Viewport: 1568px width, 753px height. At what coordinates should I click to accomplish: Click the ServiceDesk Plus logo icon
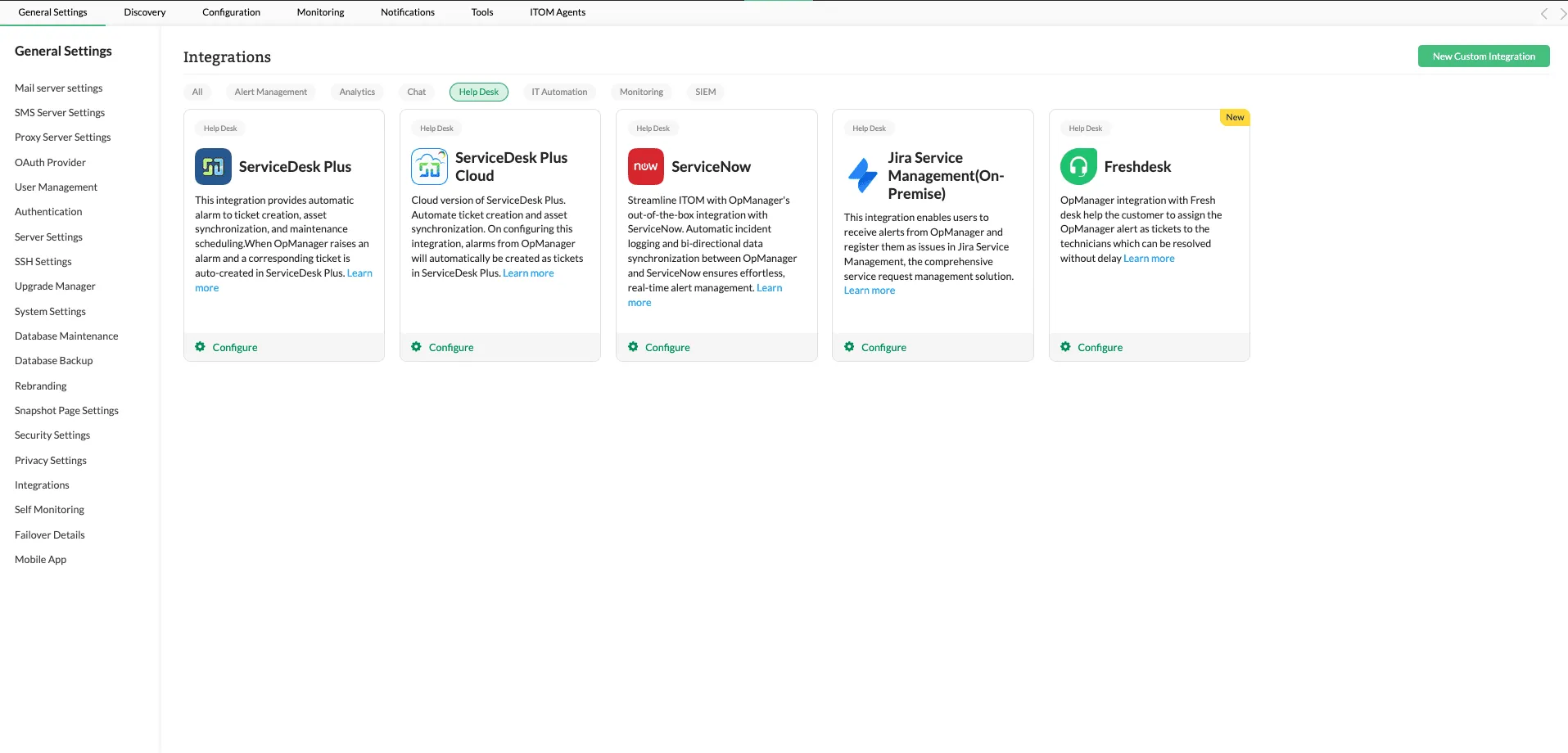tap(213, 167)
